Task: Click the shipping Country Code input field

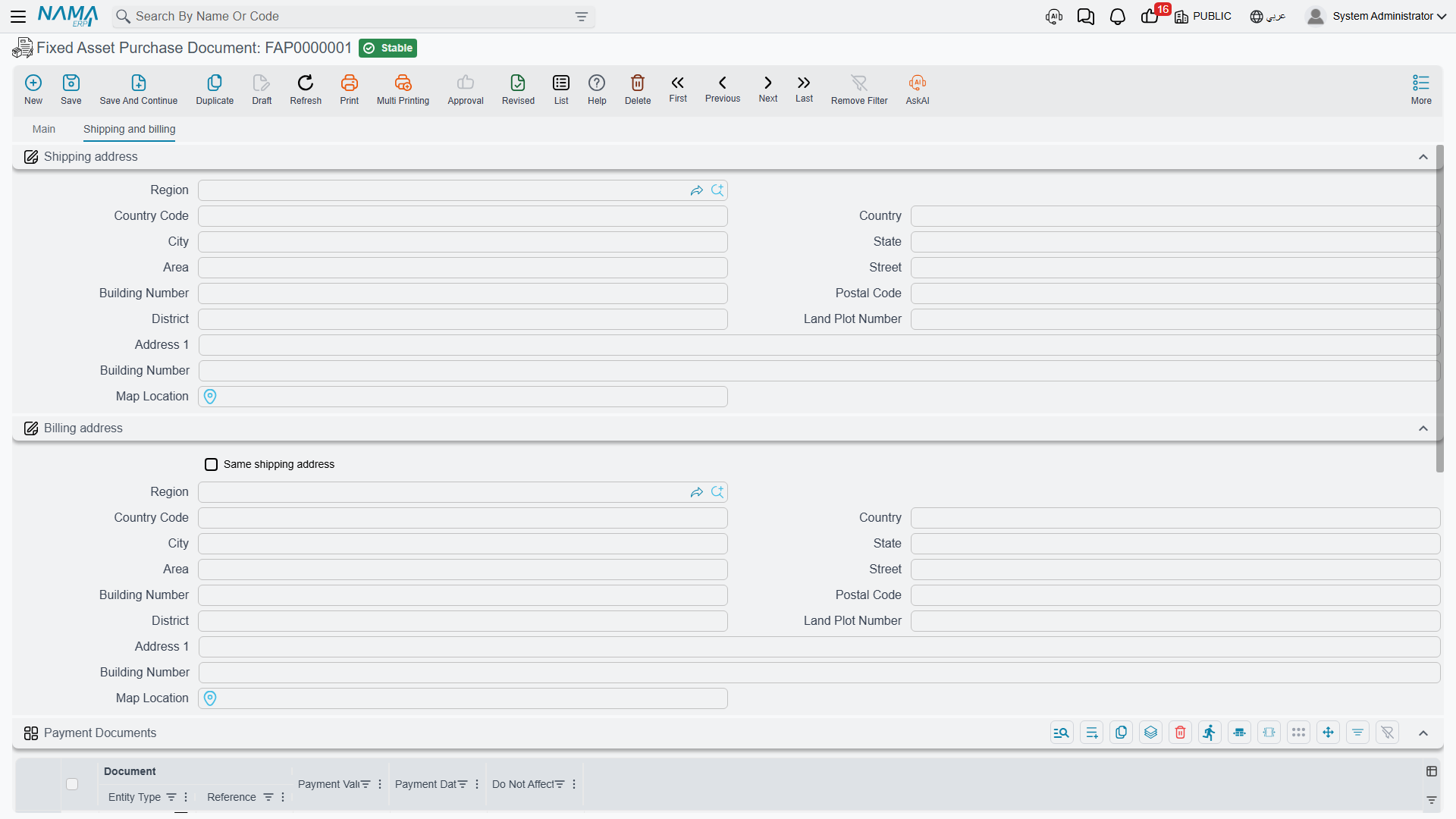Action: [463, 216]
